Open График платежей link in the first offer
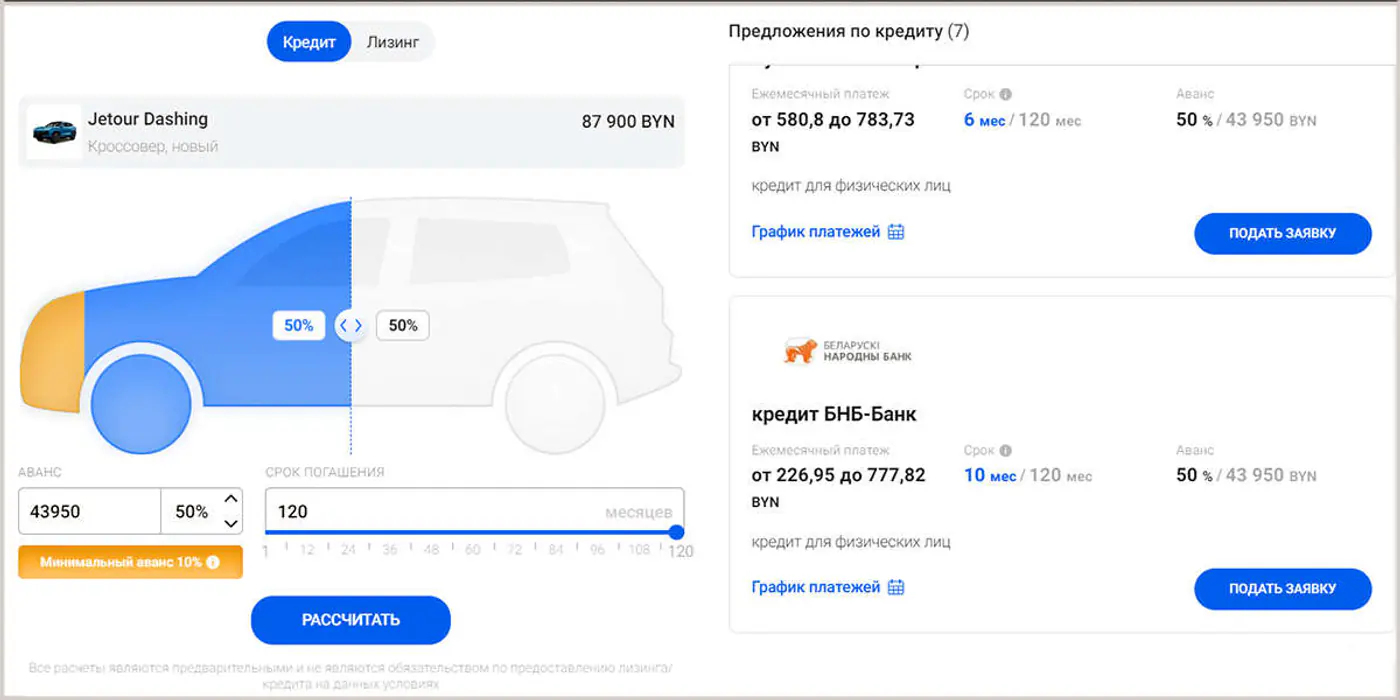The width and height of the screenshot is (1400, 700). coord(816,232)
